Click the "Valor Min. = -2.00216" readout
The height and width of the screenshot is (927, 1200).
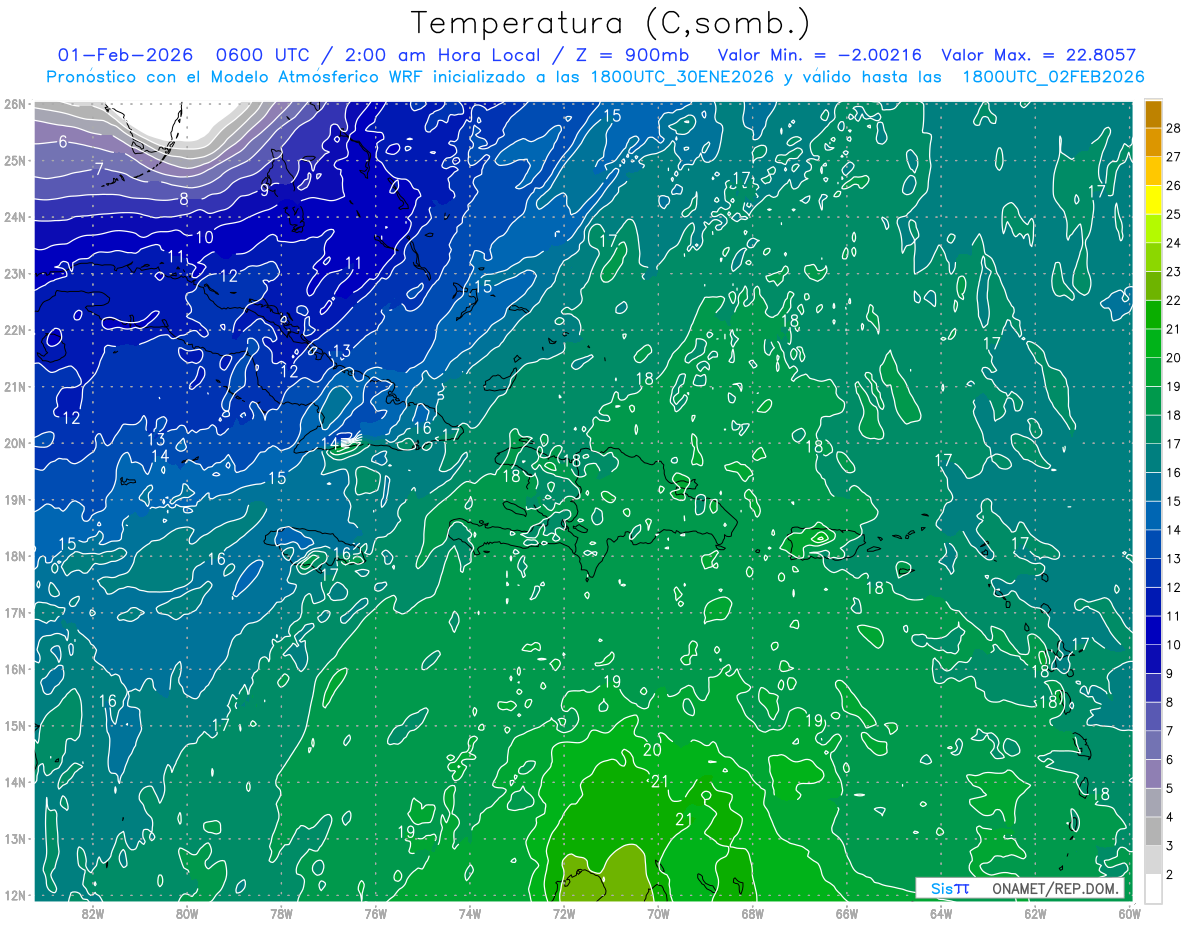click(820, 55)
